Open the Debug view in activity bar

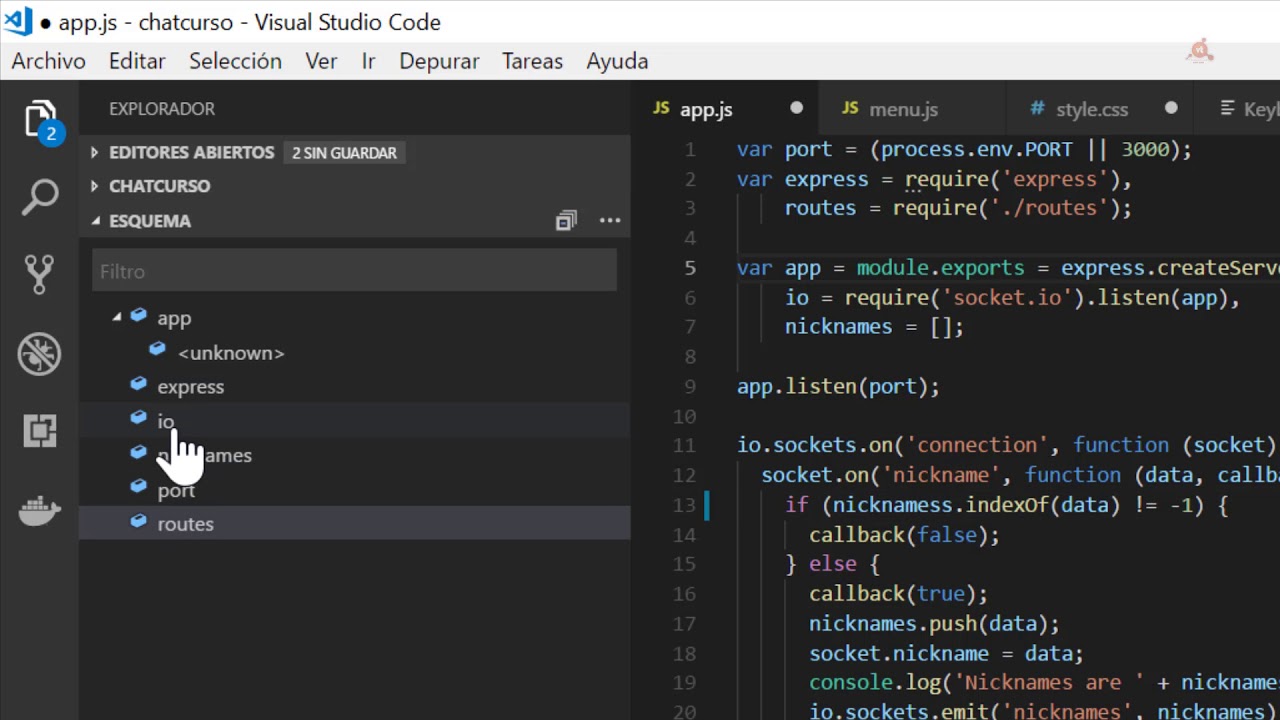[40, 354]
